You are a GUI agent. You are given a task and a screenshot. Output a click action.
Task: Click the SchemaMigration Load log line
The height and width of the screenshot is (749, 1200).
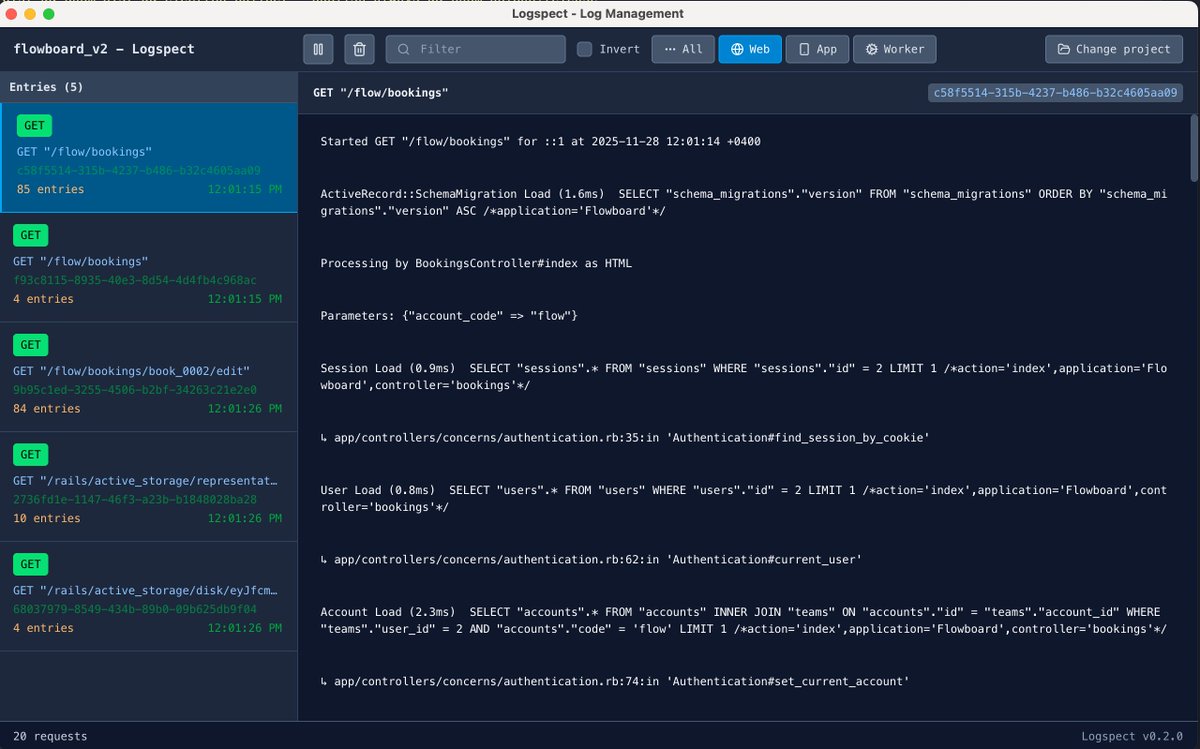click(x=744, y=203)
